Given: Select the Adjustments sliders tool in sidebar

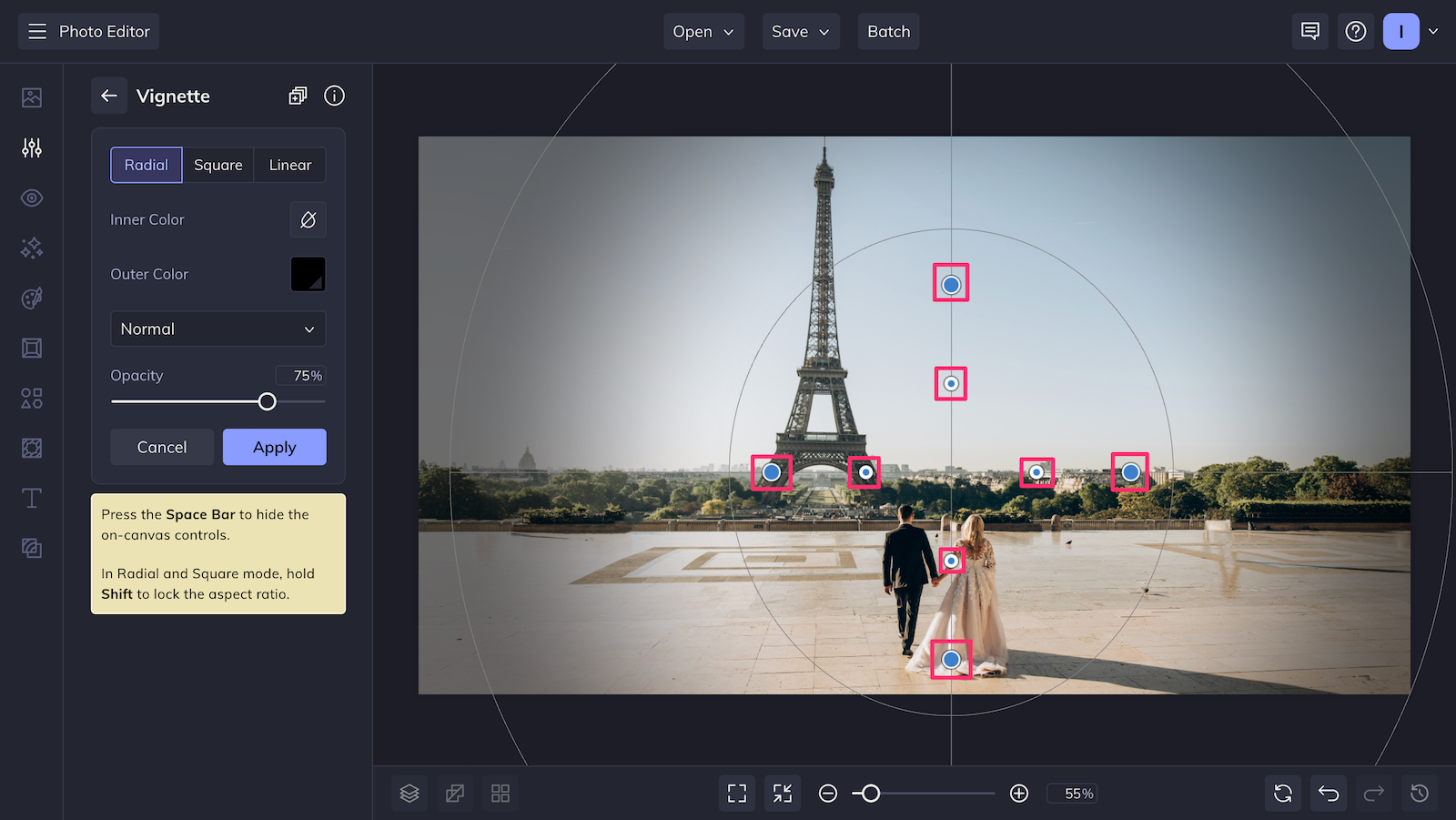Looking at the screenshot, I should click(31, 147).
